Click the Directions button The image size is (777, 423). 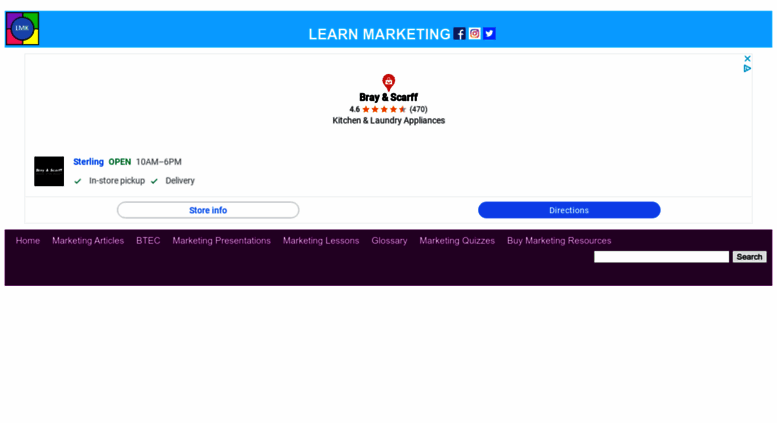[569, 210]
